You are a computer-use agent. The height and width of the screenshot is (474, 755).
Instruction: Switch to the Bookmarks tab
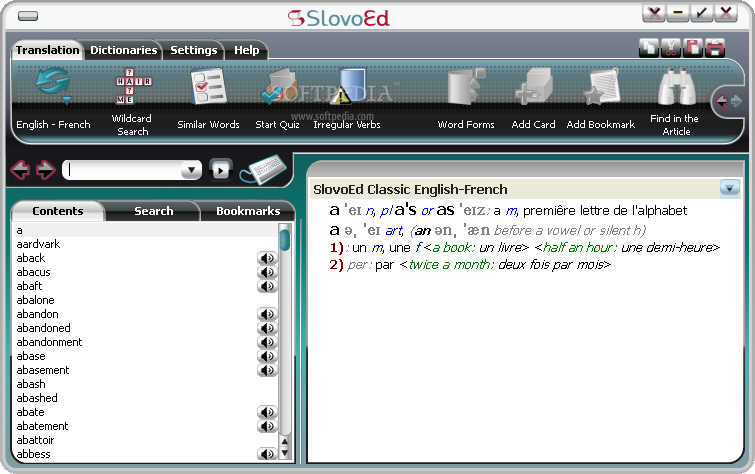point(248,211)
